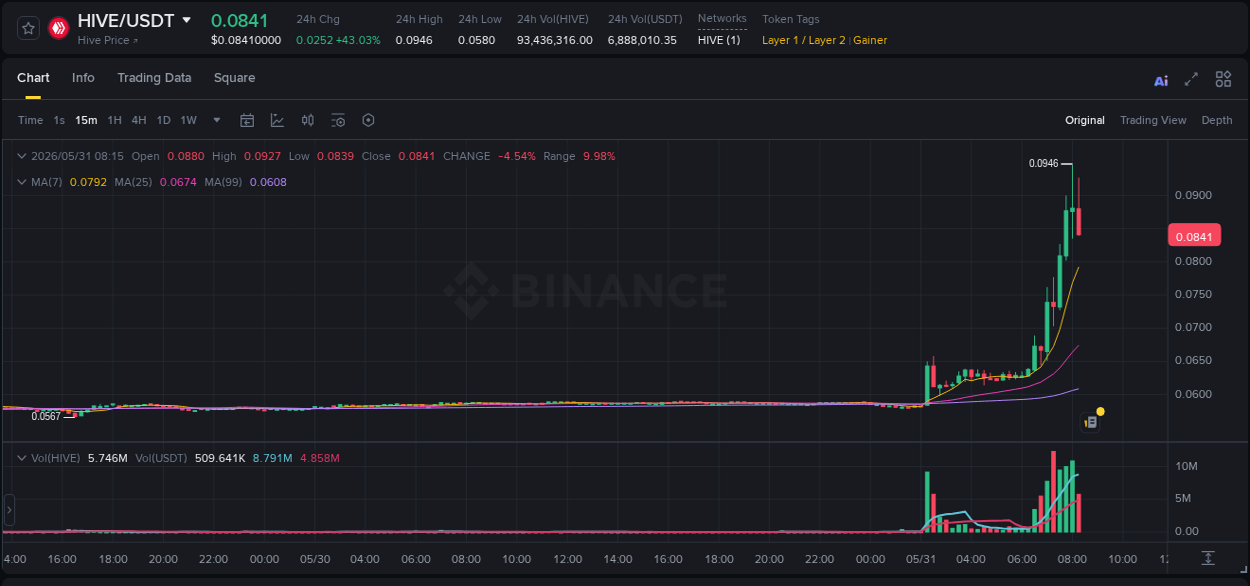This screenshot has width=1250, height=586.
Task: Switch to Trading View chart
Action: click(x=1153, y=120)
